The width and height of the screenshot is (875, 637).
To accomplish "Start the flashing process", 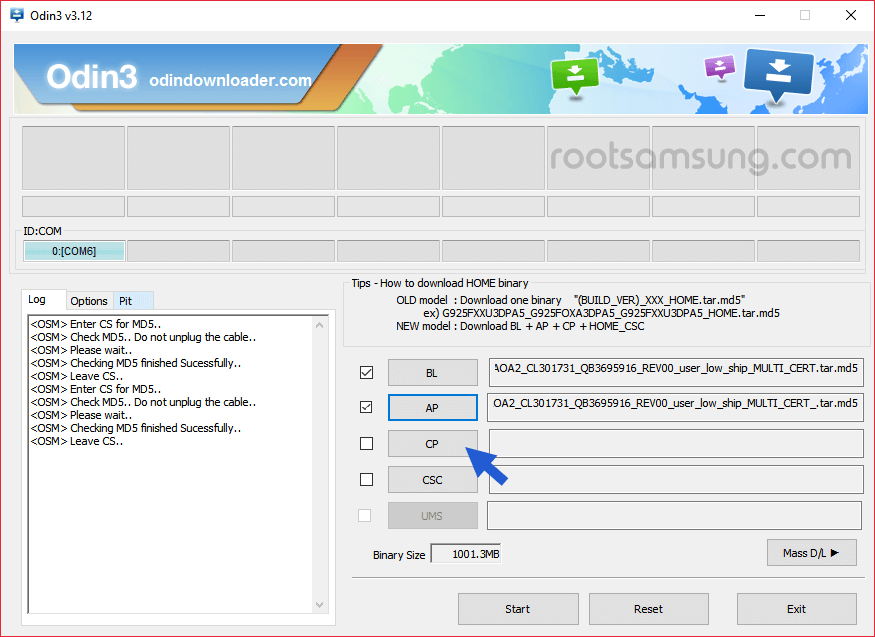I will pos(518,609).
